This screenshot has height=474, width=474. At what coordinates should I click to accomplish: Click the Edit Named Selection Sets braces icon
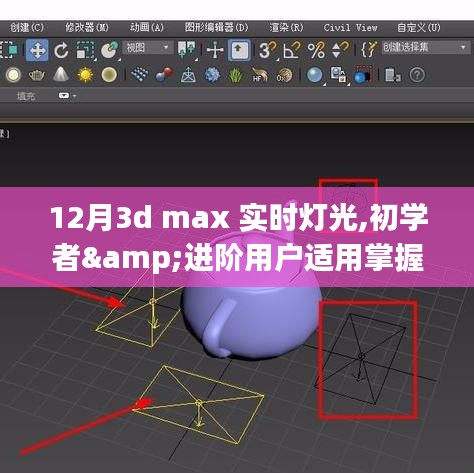click(x=369, y=50)
